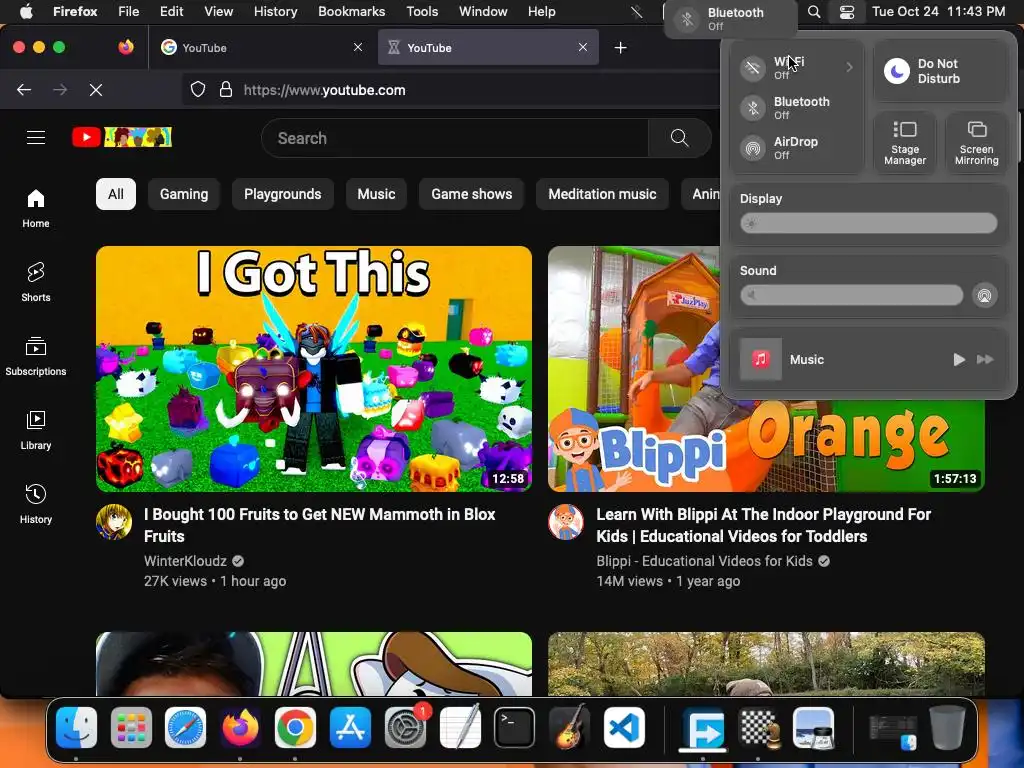
Task: Open WinterKloudz channel avatar
Action: click(114, 522)
